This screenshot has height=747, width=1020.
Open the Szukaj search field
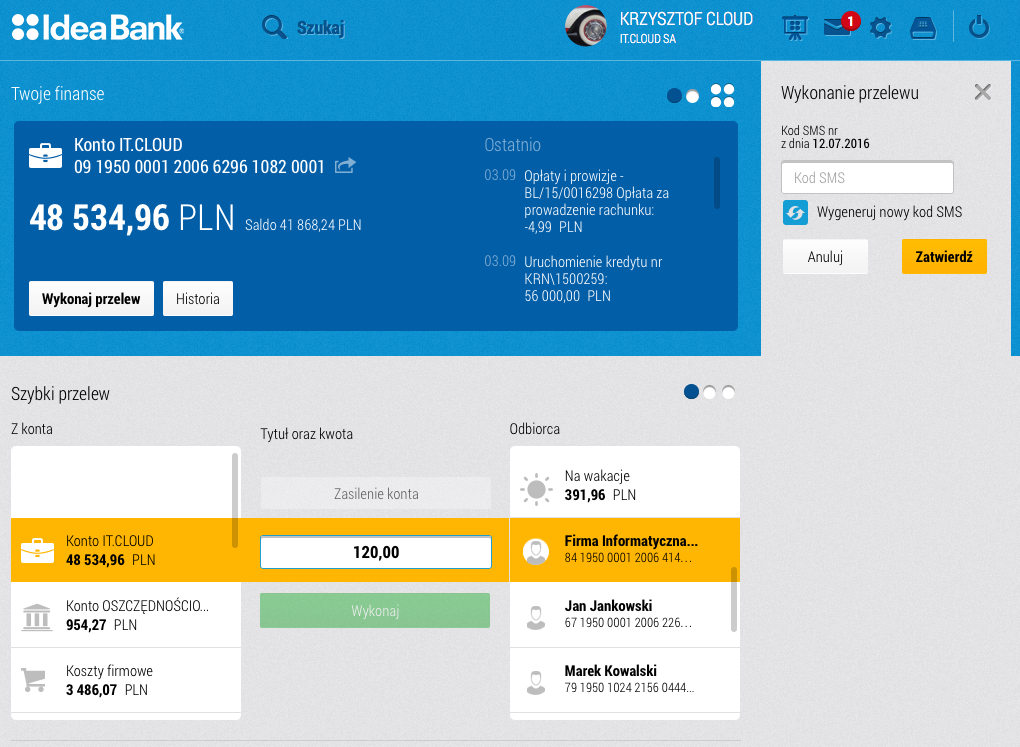(x=321, y=28)
